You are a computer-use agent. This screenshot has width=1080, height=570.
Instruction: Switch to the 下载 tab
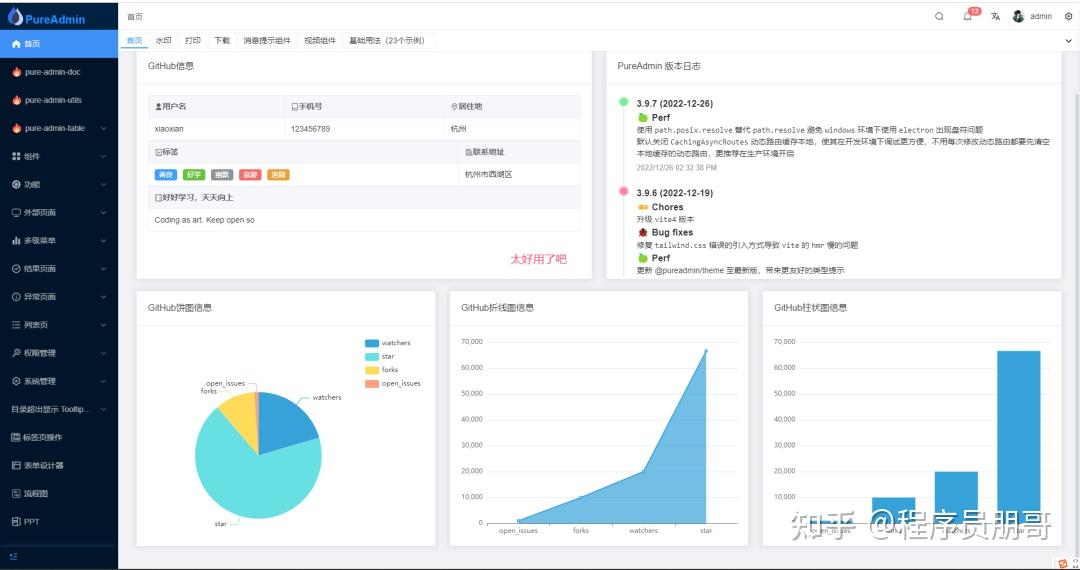pos(222,41)
